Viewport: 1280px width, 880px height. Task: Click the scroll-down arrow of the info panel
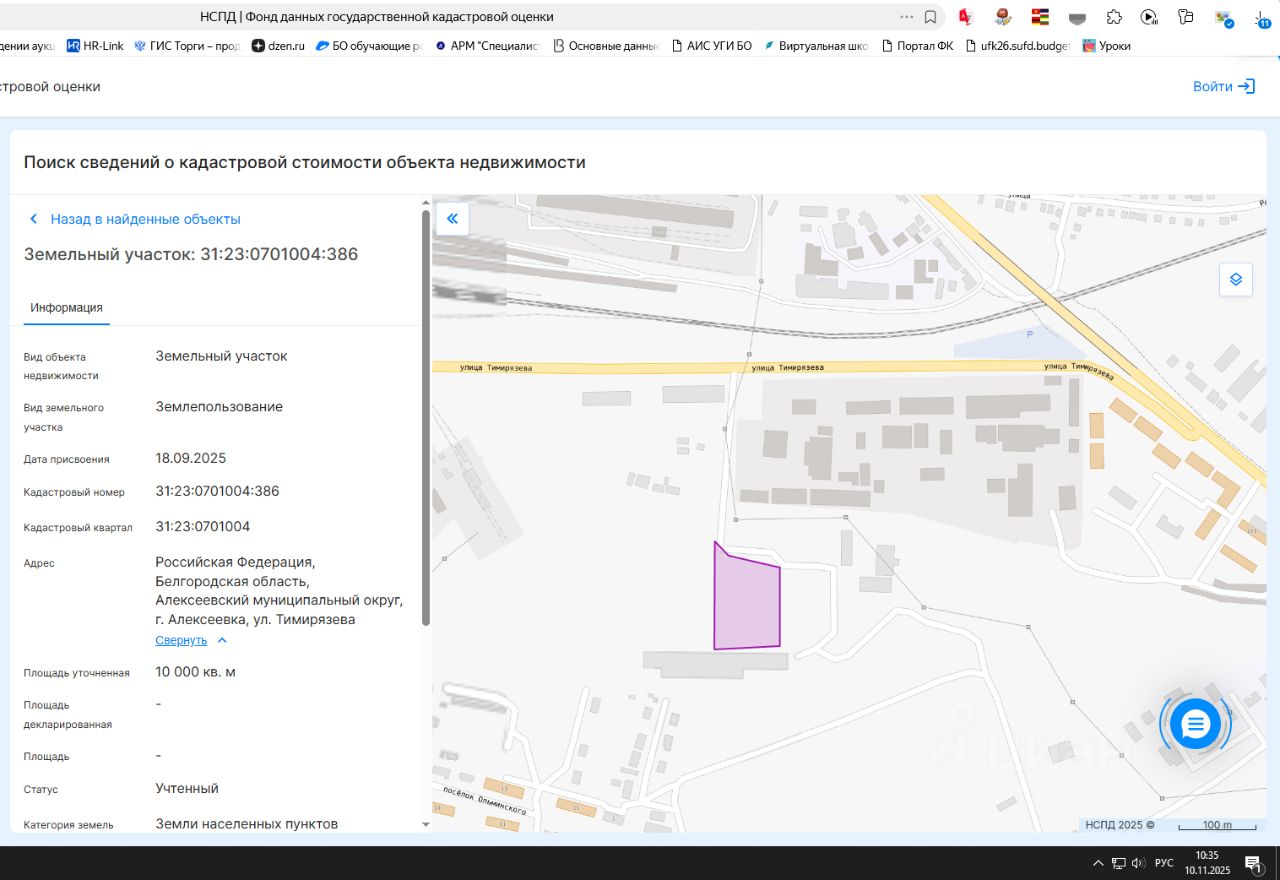point(427,824)
